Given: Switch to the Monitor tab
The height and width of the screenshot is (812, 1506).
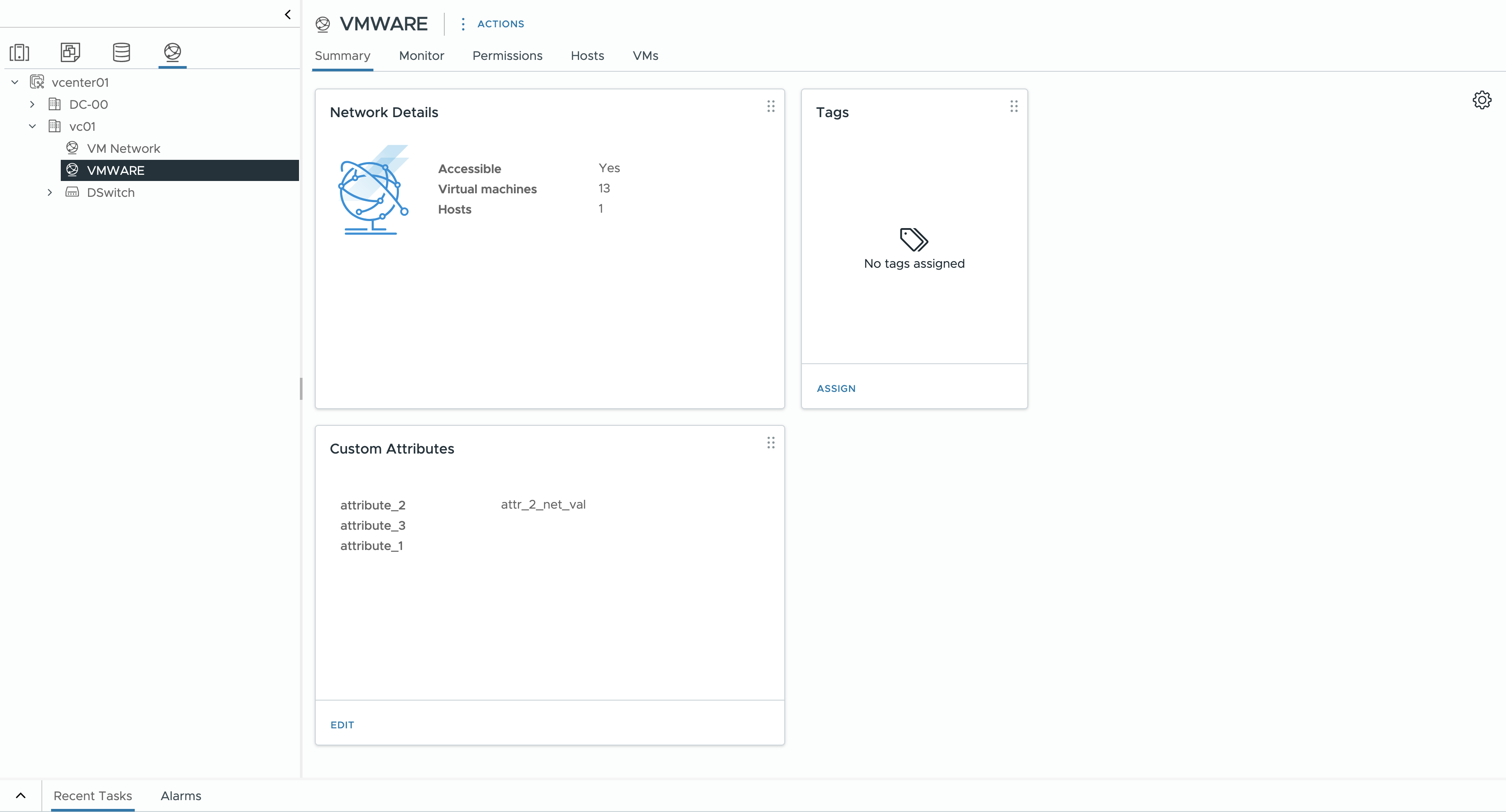Looking at the screenshot, I should coord(421,56).
